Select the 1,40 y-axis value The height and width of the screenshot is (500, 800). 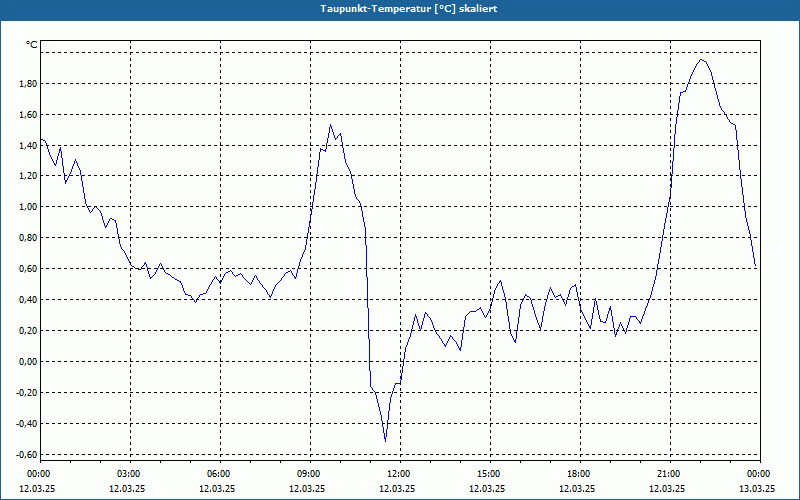28,146
